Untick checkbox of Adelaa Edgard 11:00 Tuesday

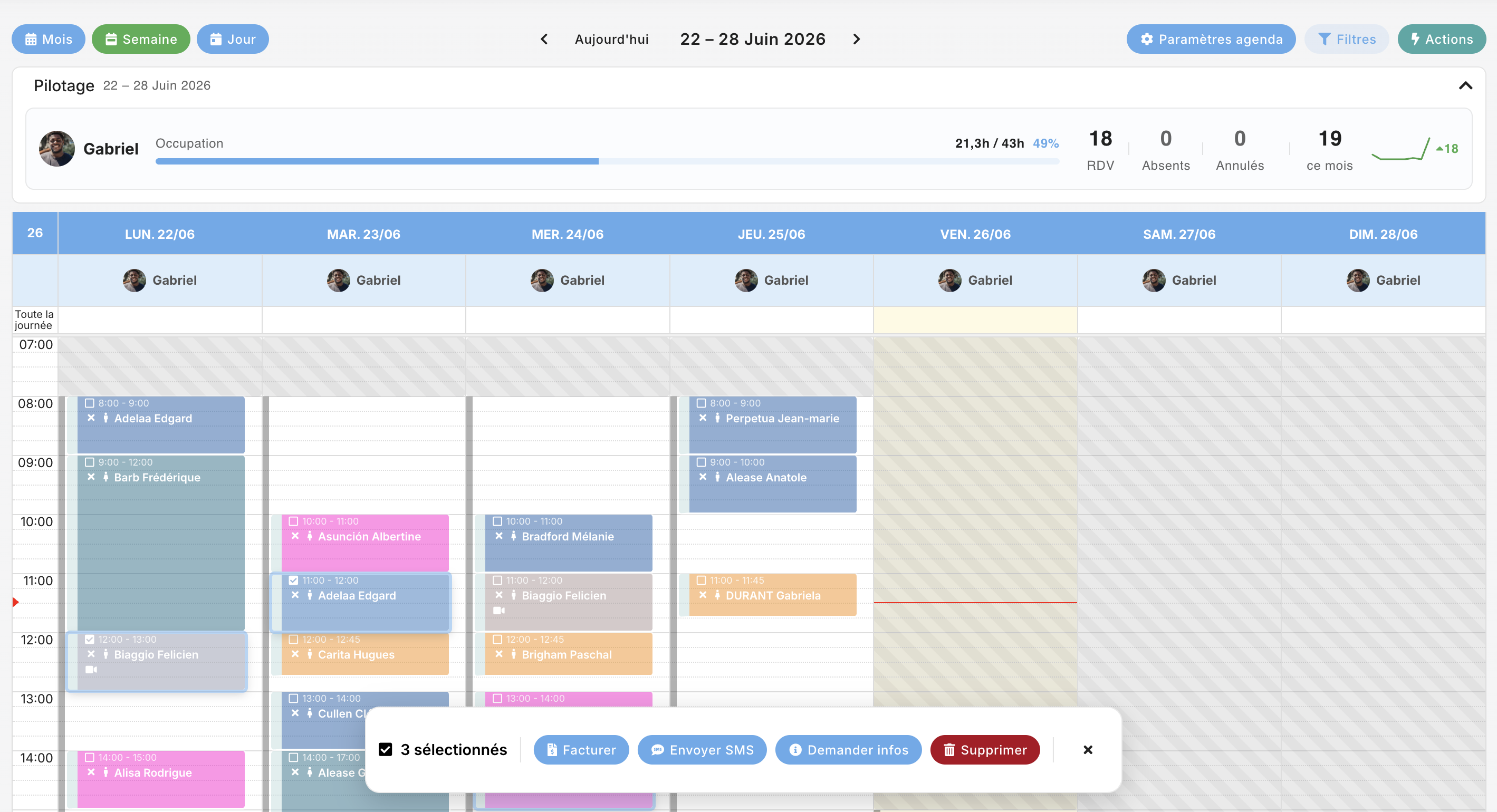point(293,580)
